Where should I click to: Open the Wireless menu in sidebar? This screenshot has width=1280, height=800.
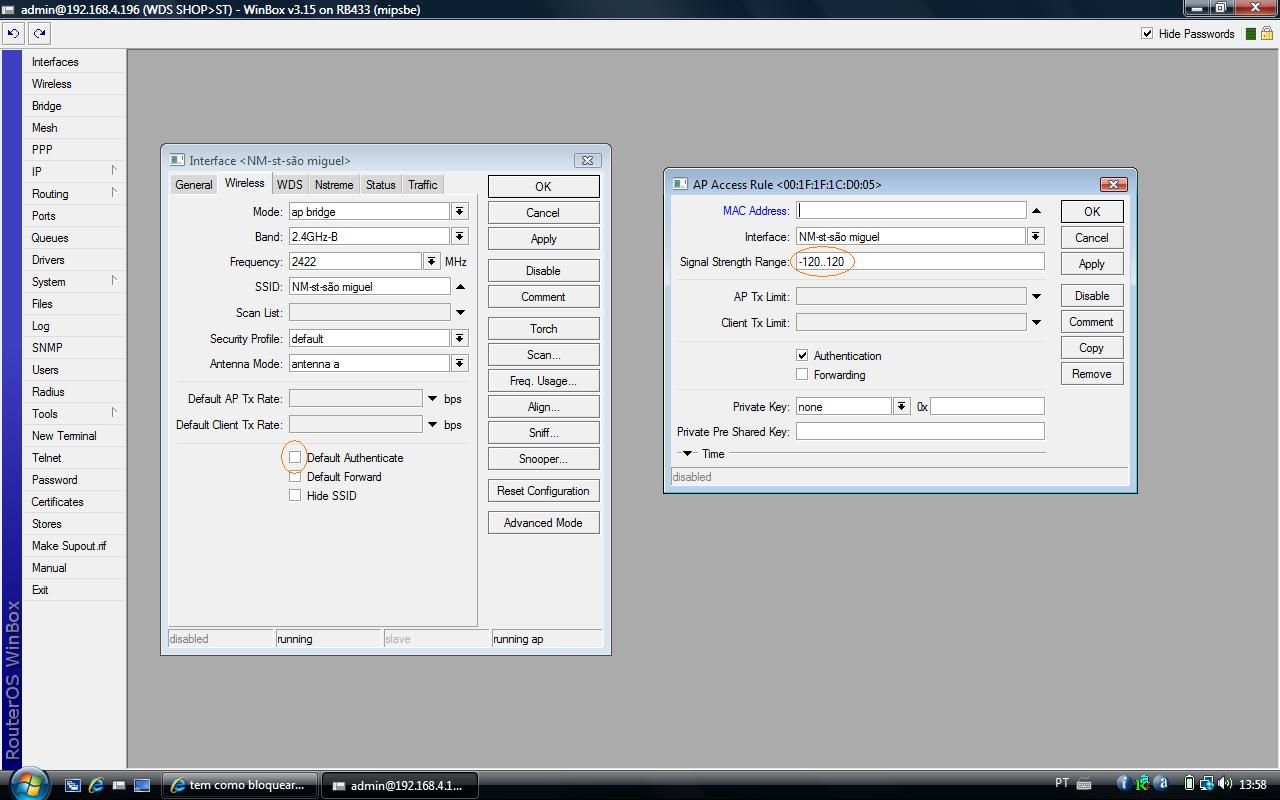pos(52,84)
